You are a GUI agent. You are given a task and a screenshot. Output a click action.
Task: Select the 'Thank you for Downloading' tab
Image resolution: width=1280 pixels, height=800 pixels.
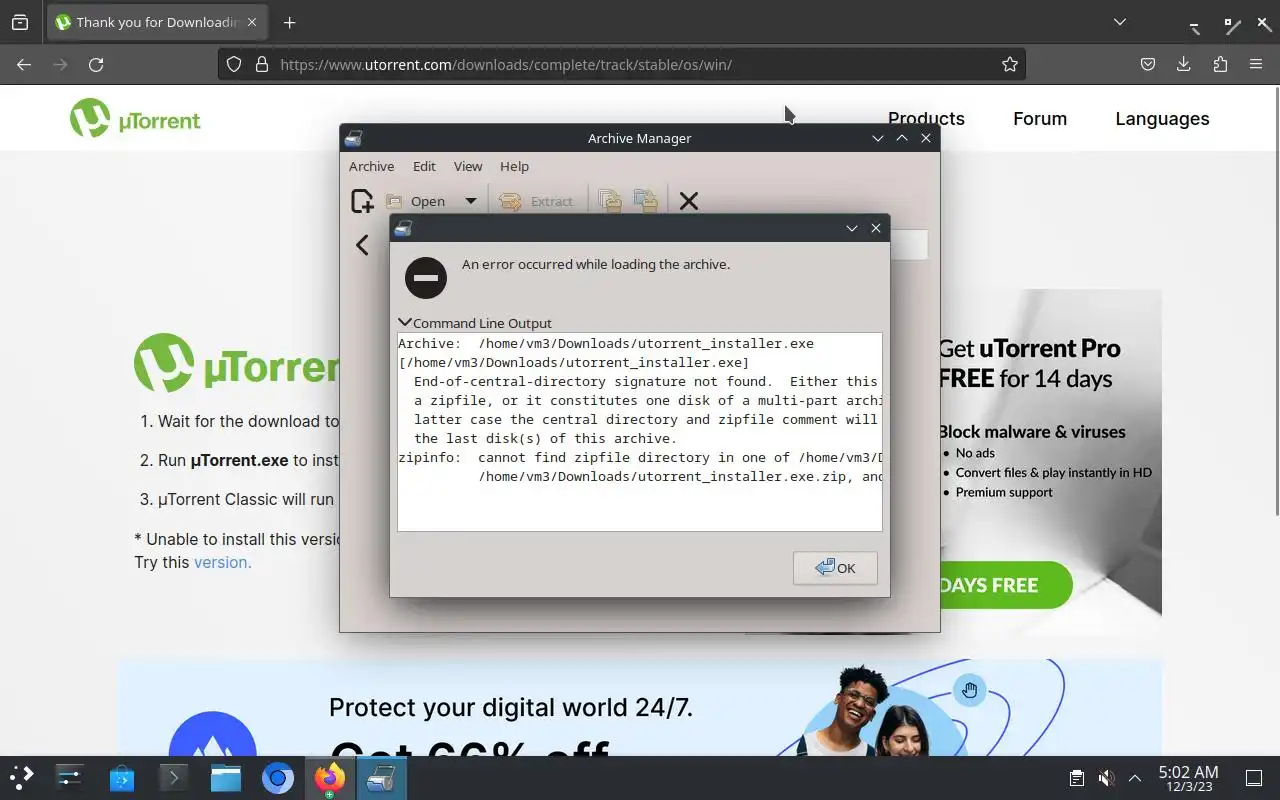coord(158,22)
